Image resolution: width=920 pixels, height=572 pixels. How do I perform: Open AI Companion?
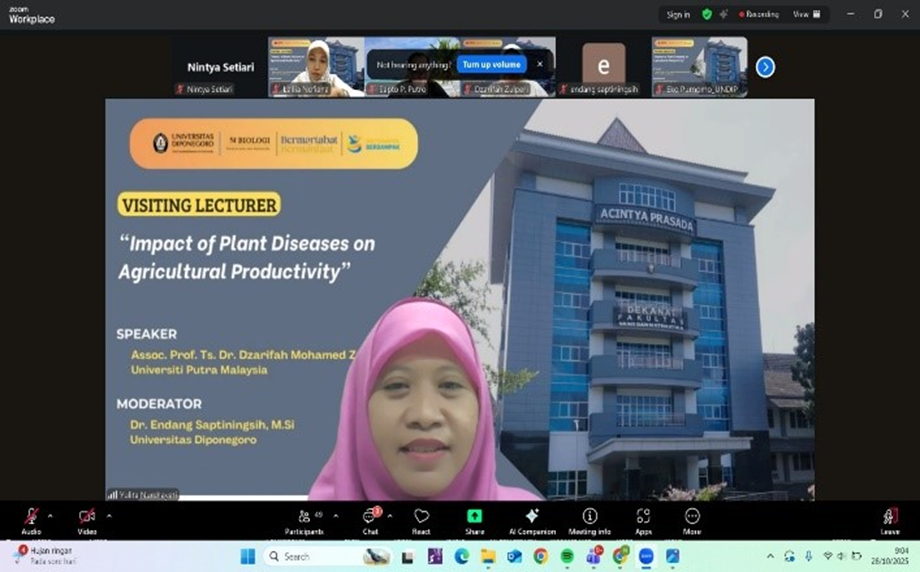pyautogui.click(x=532, y=518)
